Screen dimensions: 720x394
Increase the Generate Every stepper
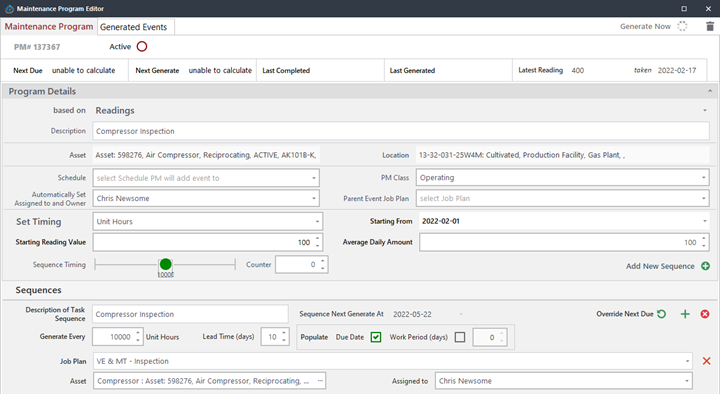click(x=138, y=333)
